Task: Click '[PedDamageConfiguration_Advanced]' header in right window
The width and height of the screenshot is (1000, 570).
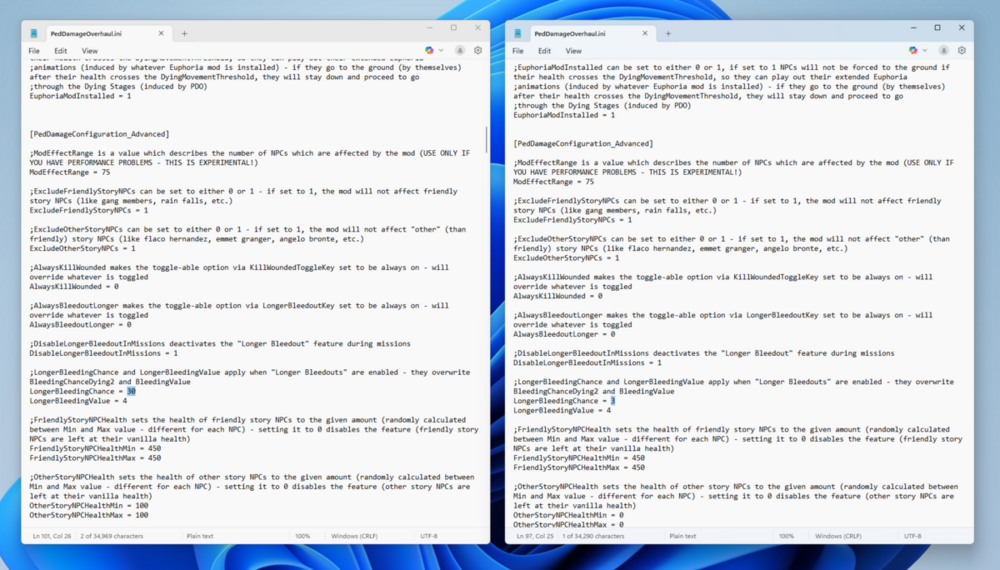Action: (x=583, y=143)
